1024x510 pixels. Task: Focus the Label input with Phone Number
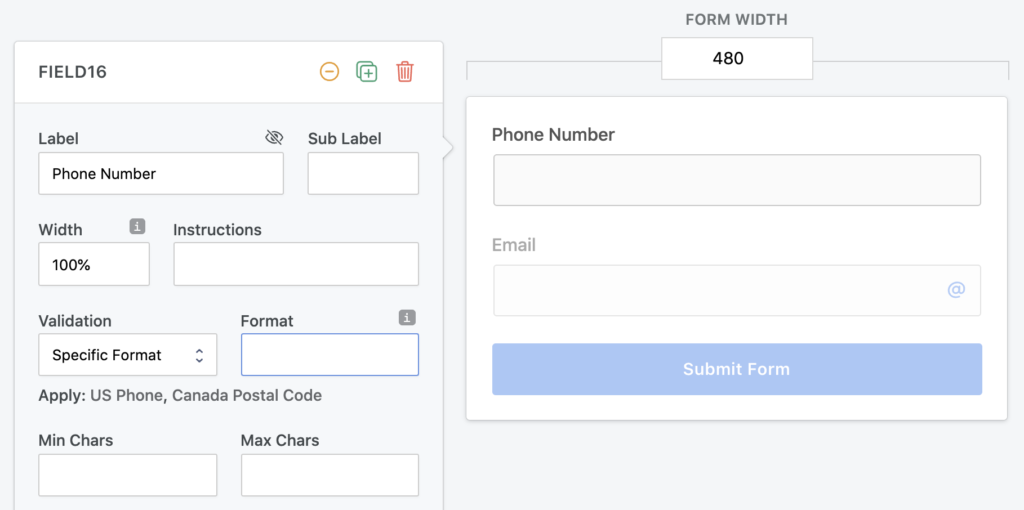click(x=161, y=174)
